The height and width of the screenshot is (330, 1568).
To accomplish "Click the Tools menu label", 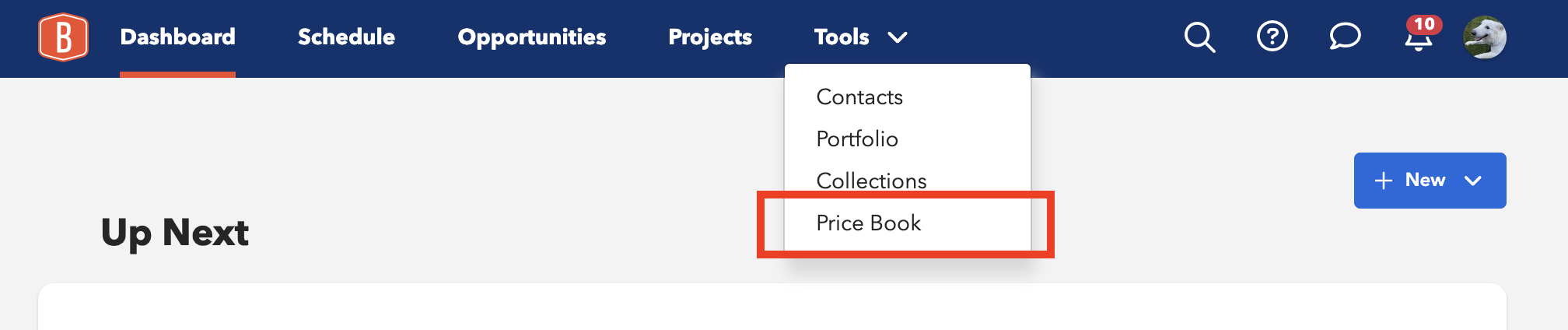I will tap(842, 37).
